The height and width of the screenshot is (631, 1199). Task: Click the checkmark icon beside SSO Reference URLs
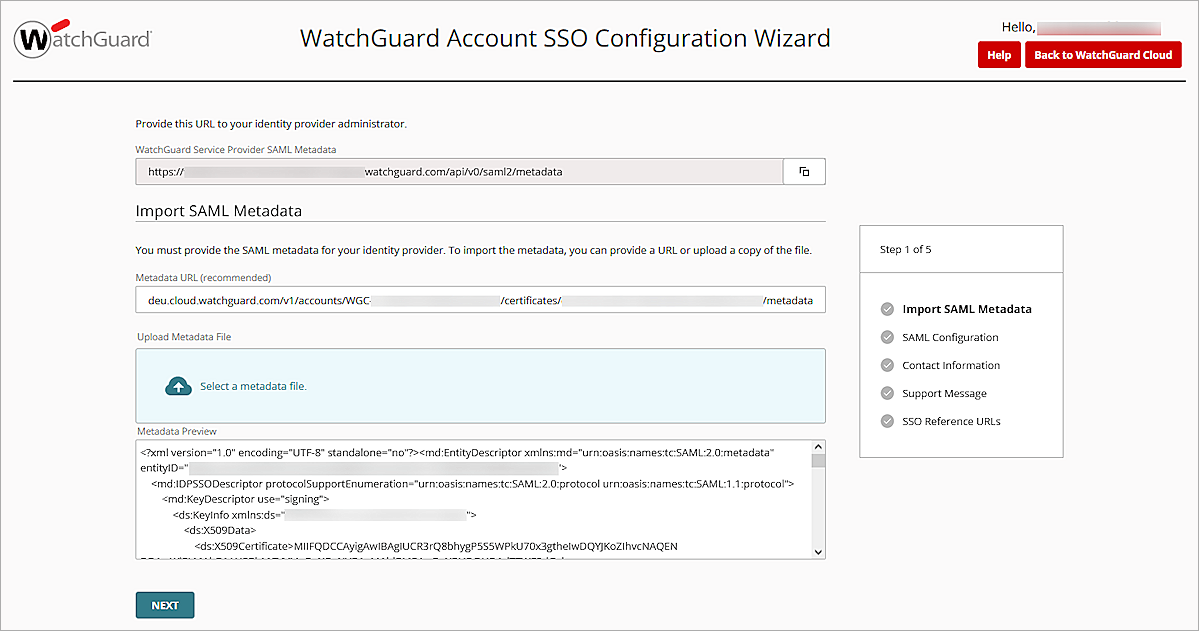(886, 421)
